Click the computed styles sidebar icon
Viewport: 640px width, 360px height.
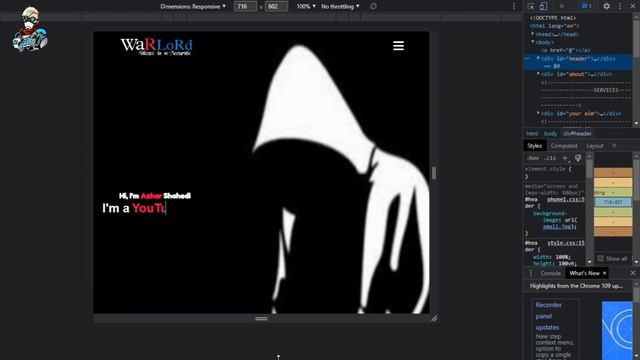(578, 158)
